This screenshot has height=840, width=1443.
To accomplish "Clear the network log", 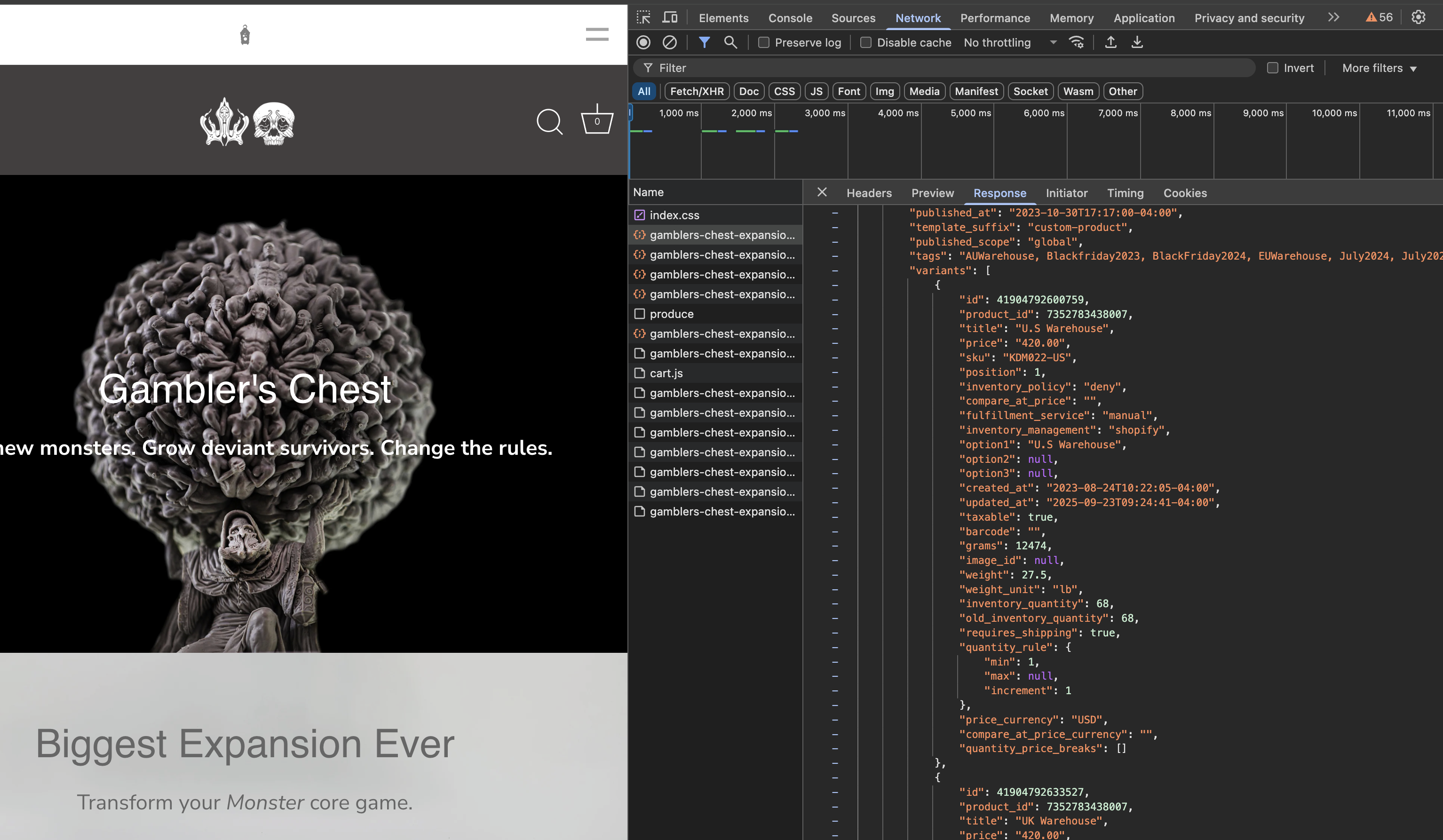I will pos(669,42).
